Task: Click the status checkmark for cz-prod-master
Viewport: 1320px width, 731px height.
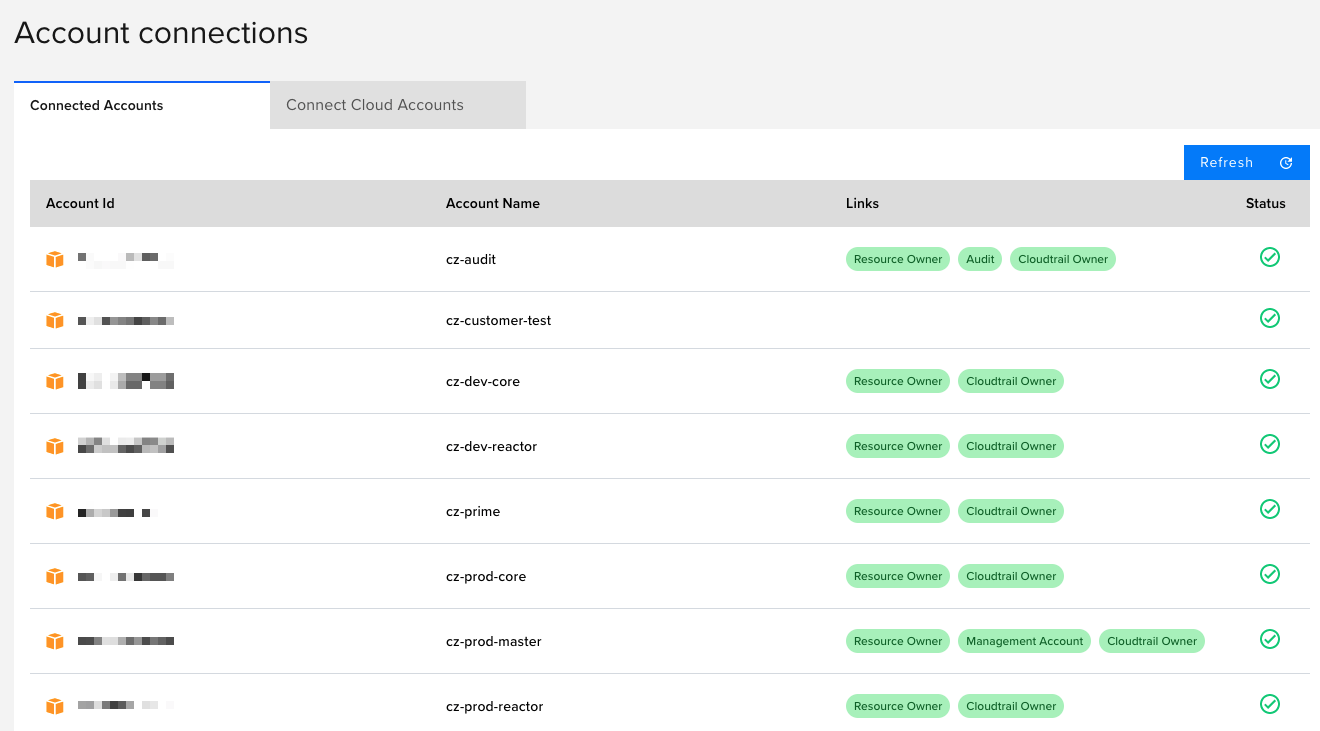Action: [x=1270, y=639]
